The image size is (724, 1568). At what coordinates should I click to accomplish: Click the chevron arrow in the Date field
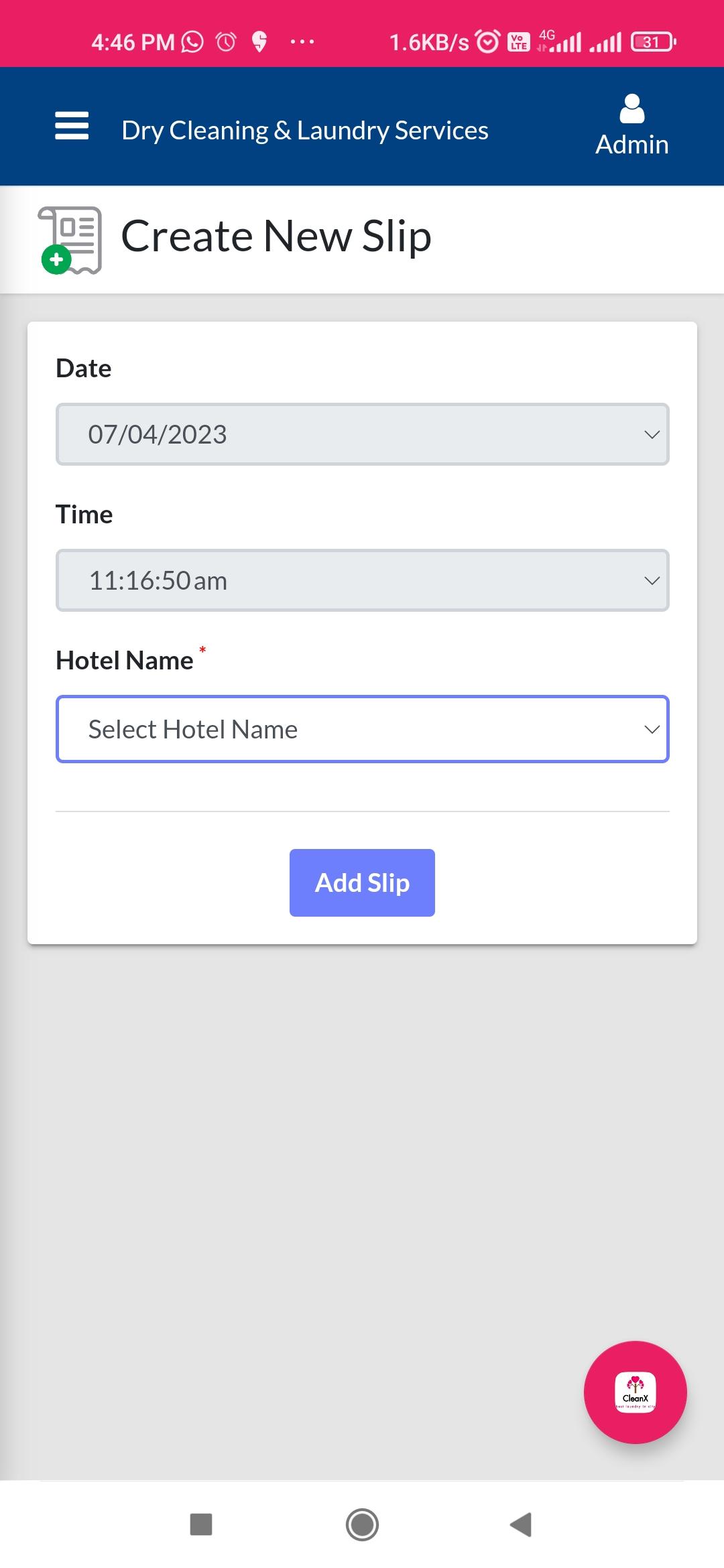tap(652, 434)
